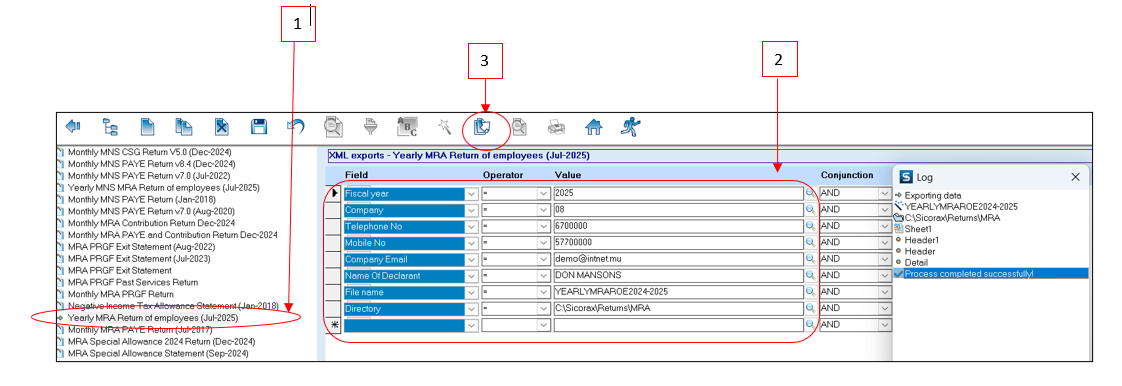Click lookup magnifier beside DON MANSONS value
Image resolution: width=1122 pixels, height=386 pixels.
[x=810, y=276]
